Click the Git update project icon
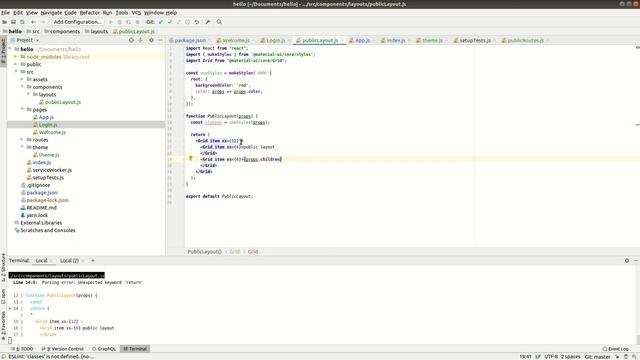640x360 pixels. click(x=161, y=22)
